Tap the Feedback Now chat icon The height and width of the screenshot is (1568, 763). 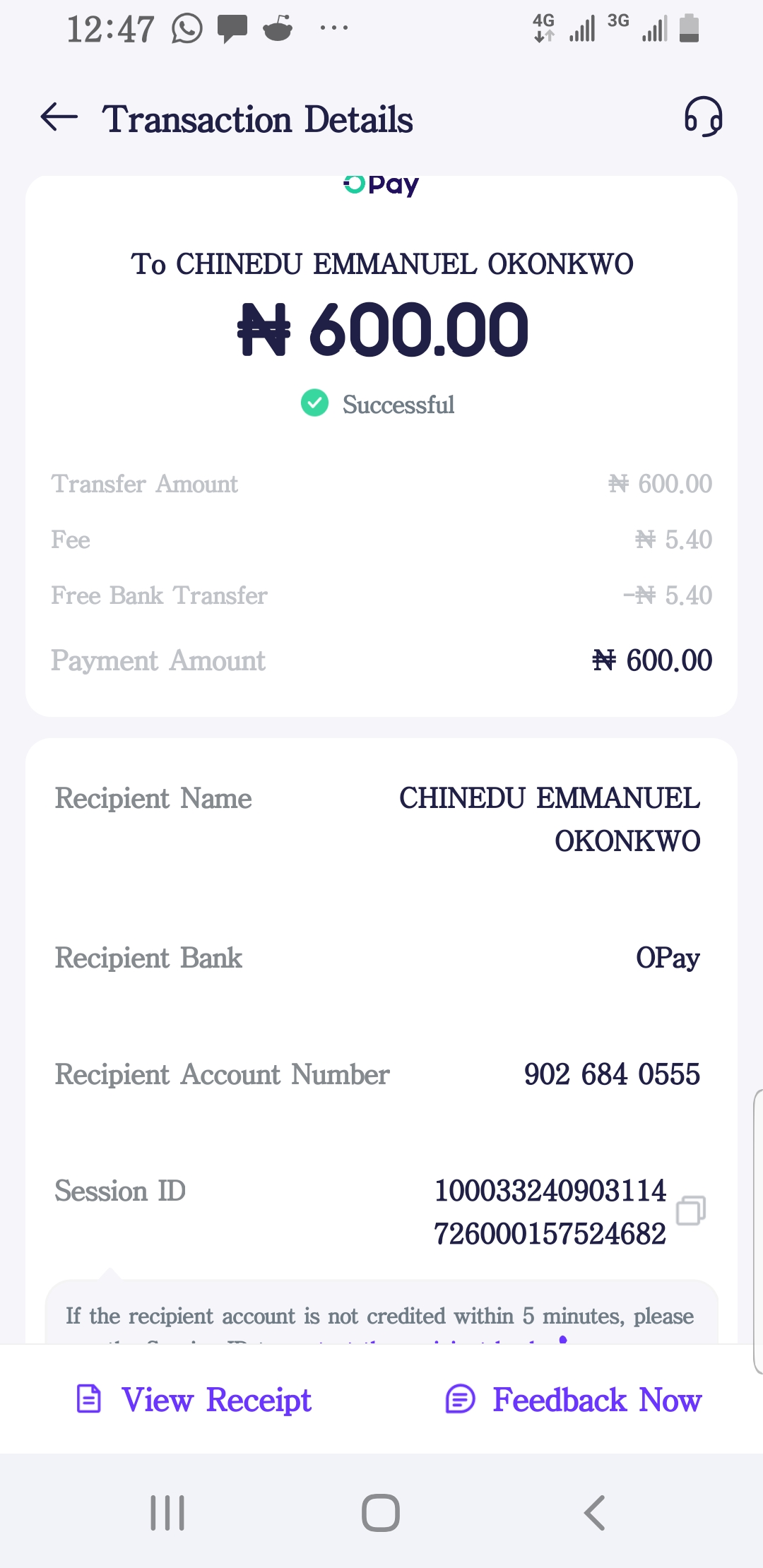pos(461,1399)
